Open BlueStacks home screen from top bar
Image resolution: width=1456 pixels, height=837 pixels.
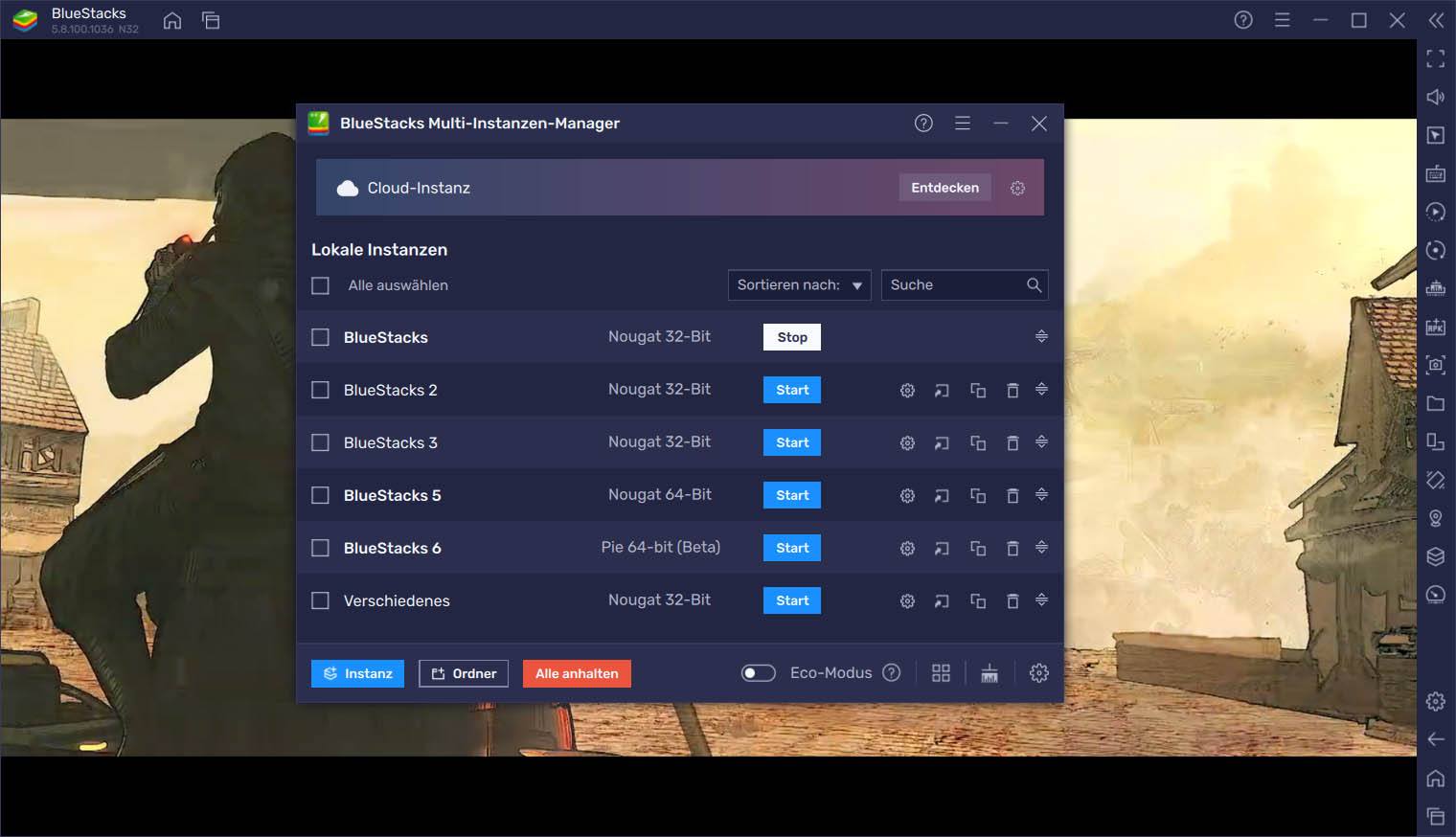[x=172, y=20]
